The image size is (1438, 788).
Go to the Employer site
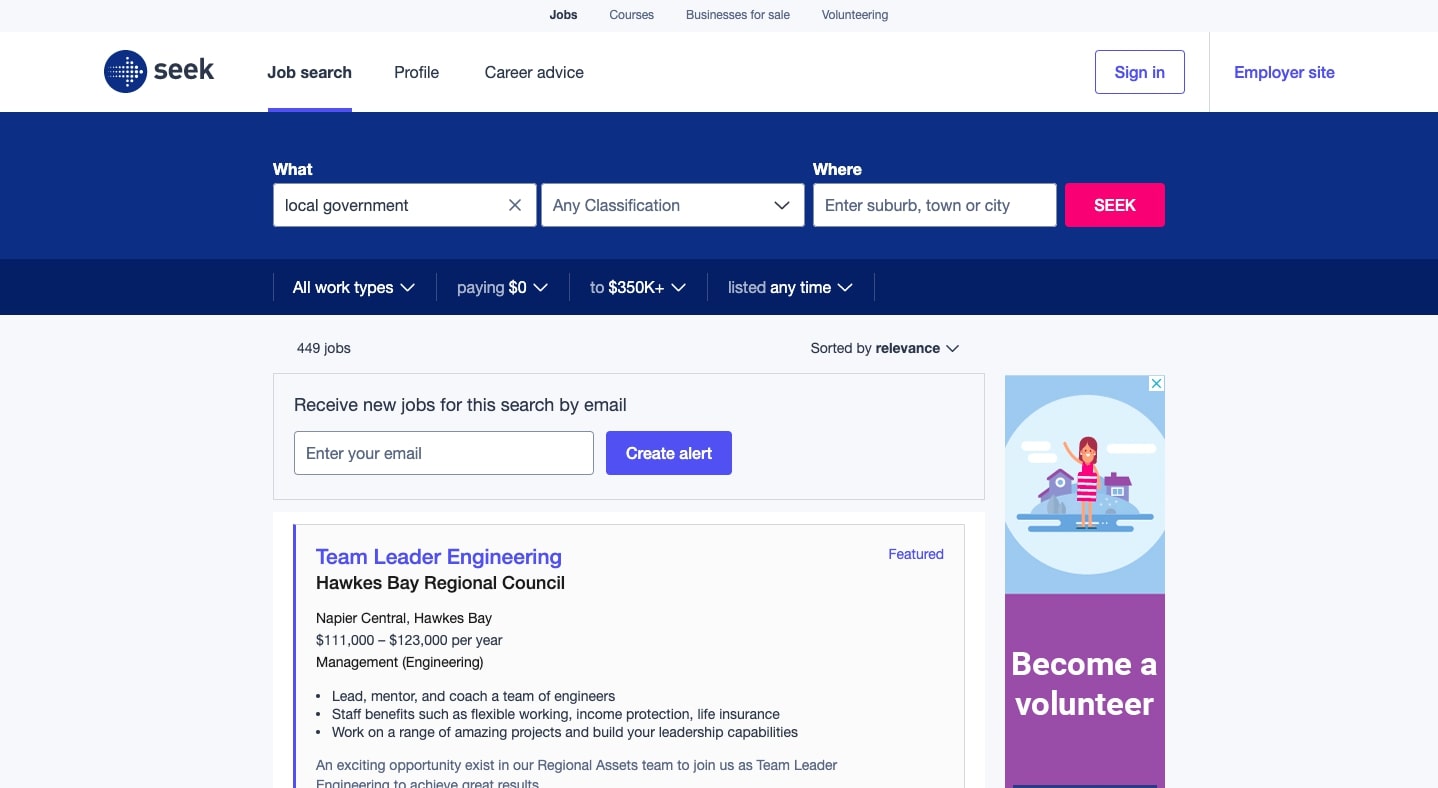(1284, 72)
